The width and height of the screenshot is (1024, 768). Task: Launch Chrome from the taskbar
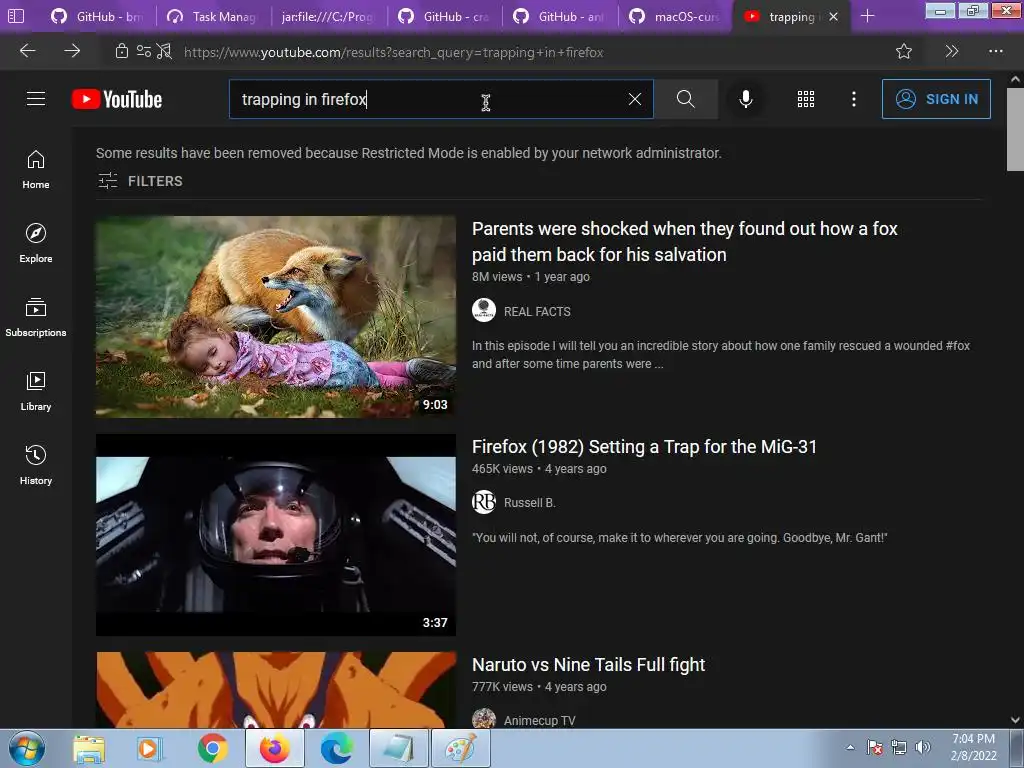pos(212,748)
